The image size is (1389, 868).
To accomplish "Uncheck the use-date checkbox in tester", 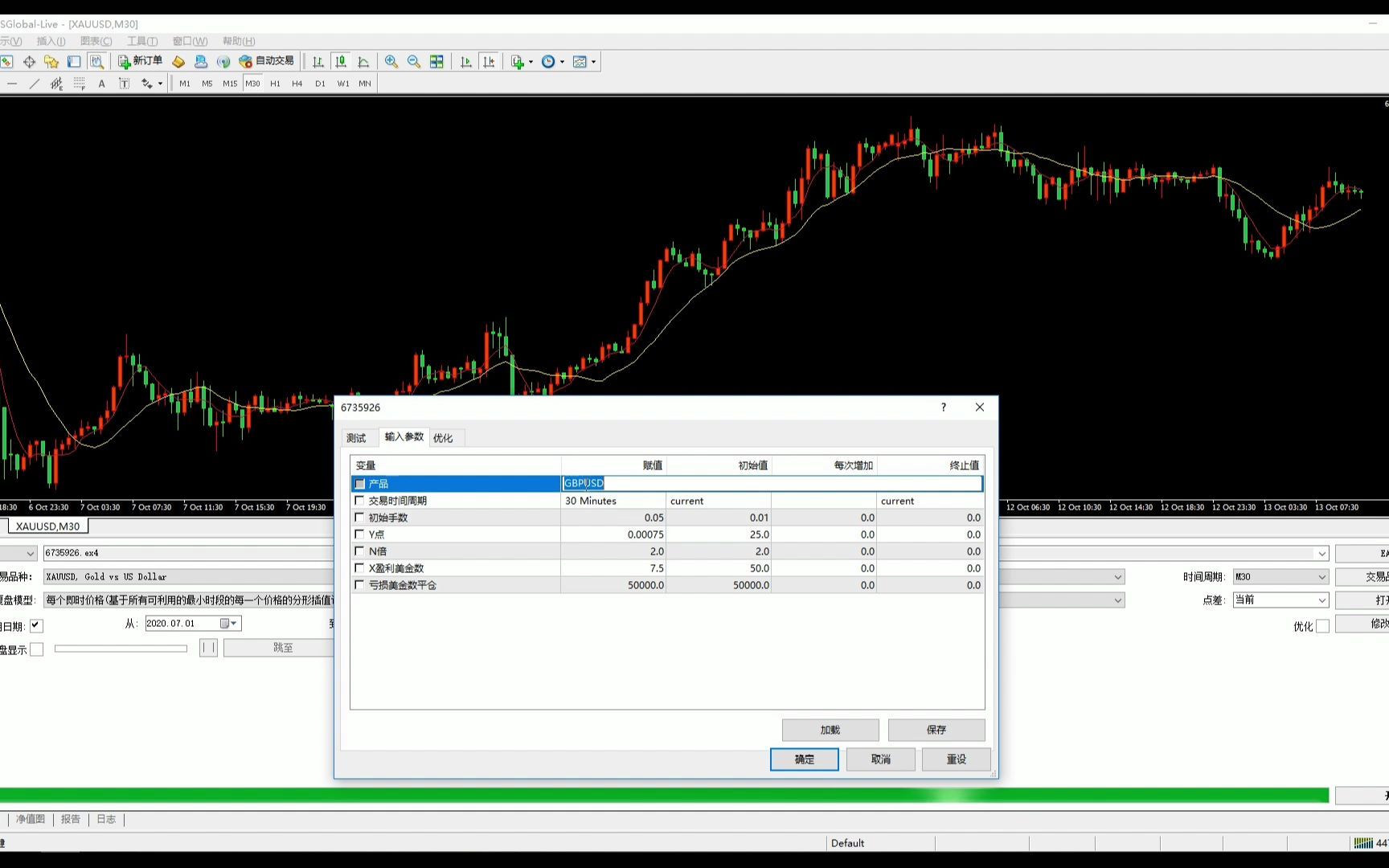I will click(x=36, y=625).
